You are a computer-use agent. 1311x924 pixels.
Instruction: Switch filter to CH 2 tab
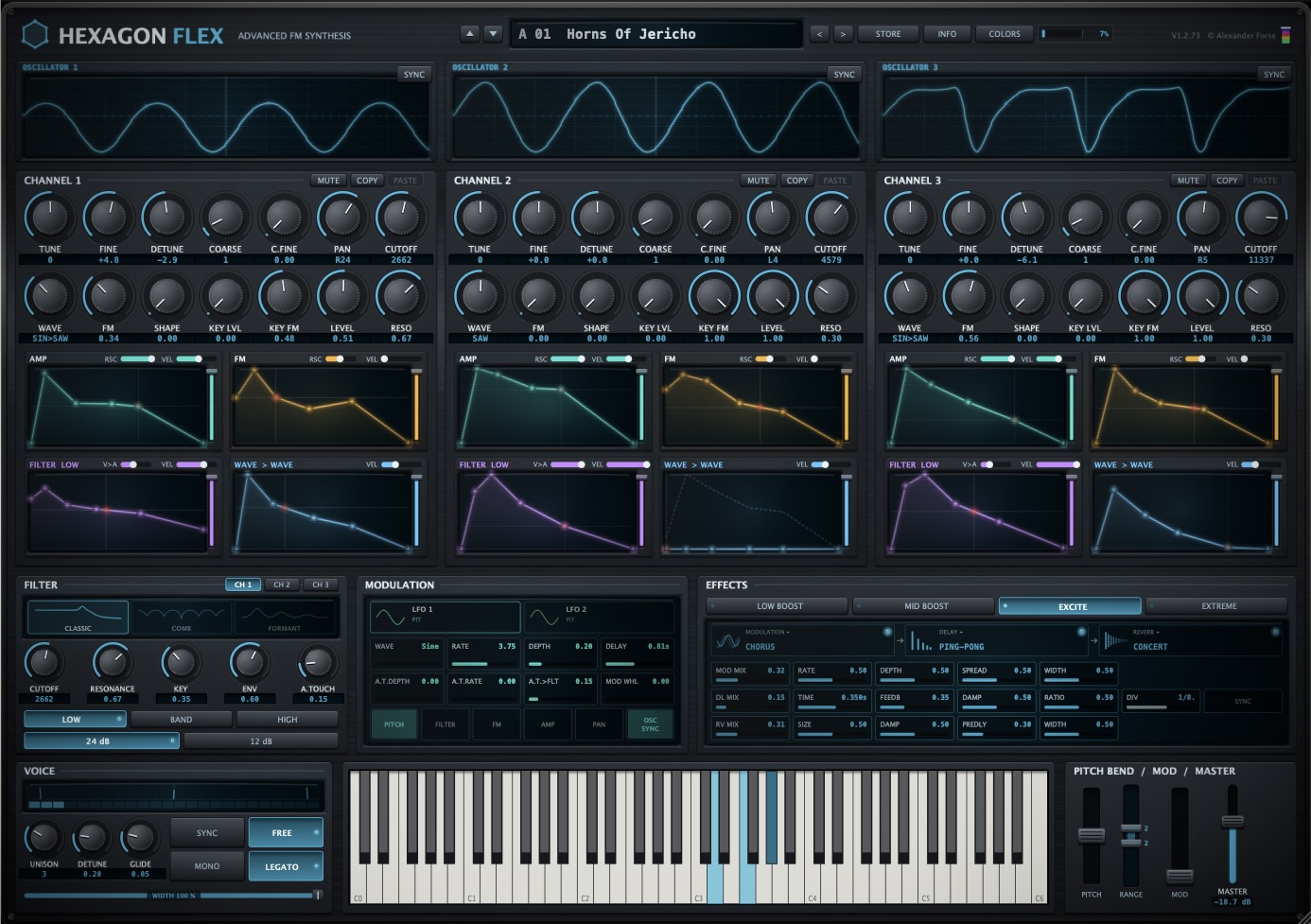point(282,584)
